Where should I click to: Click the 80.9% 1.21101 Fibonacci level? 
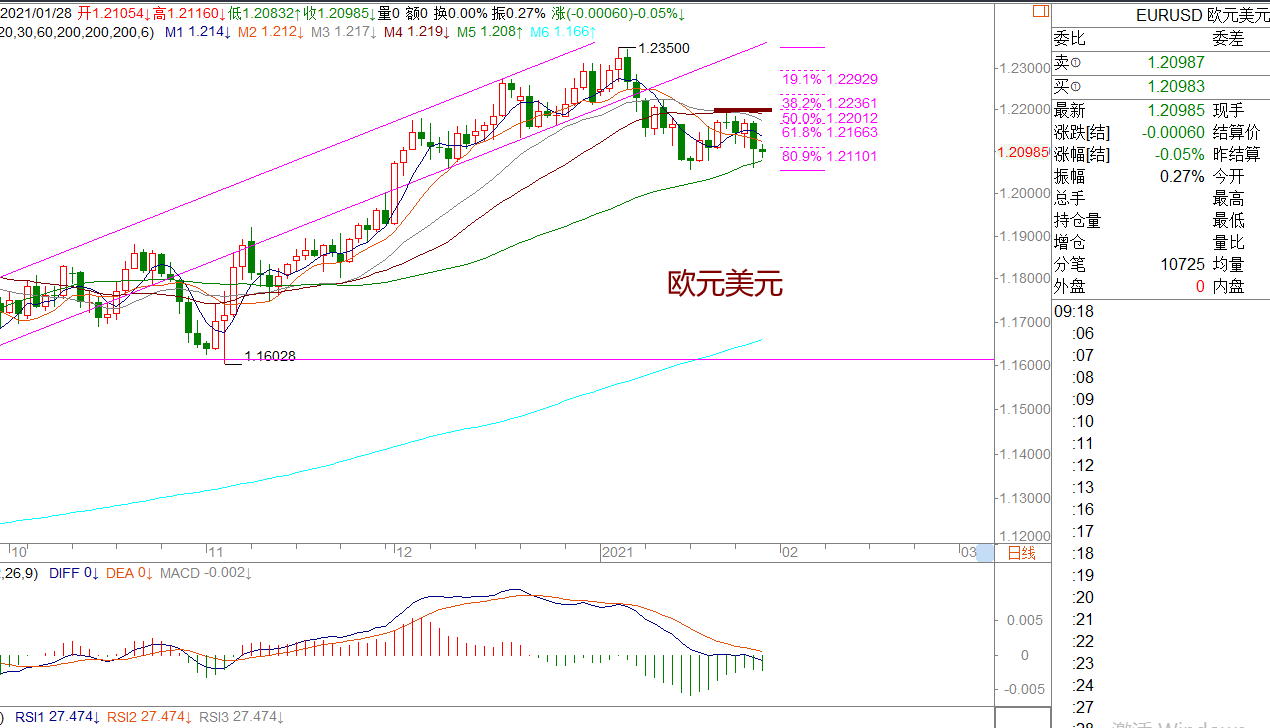pyautogui.click(x=830, y=156)
